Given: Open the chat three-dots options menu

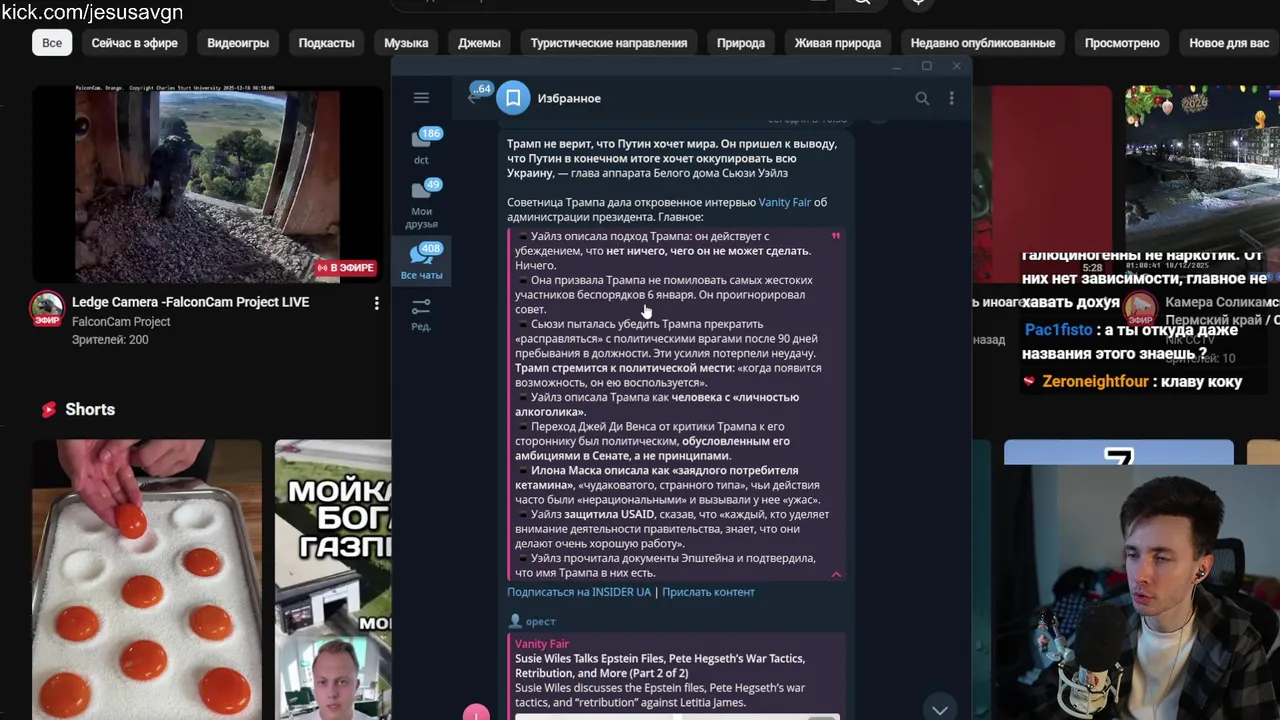Looking at the screenshot, I should click(951, 98).
